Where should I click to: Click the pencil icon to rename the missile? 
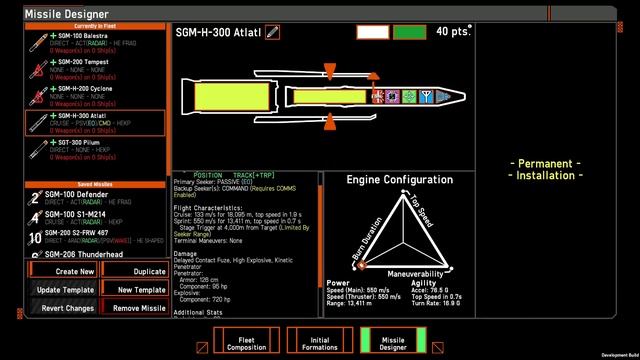(272, 32)
